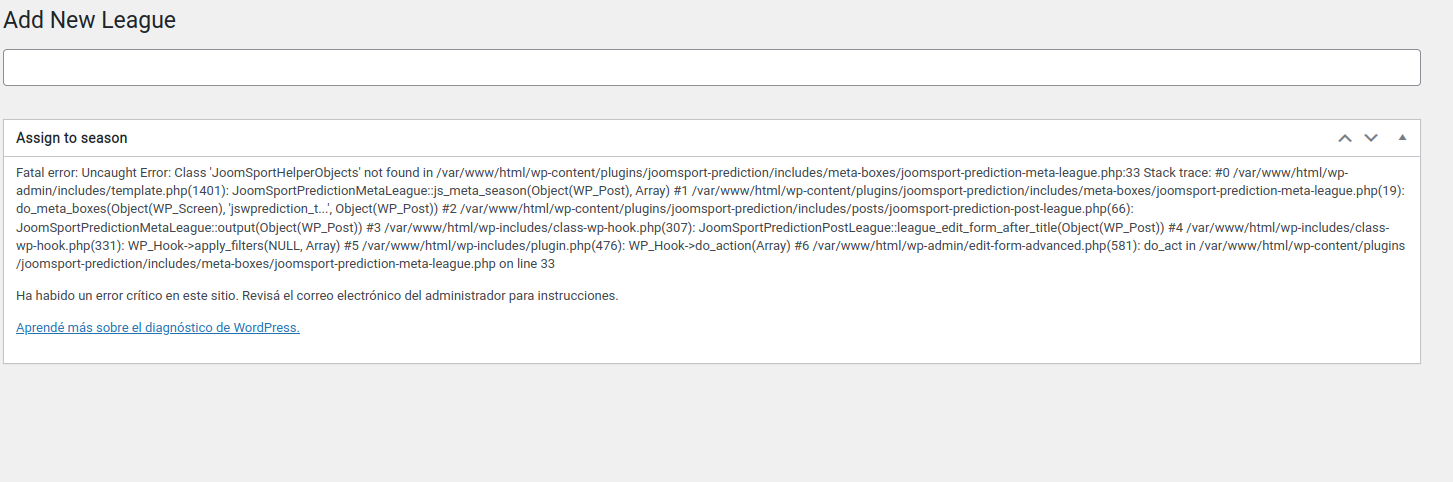This screenshot has width=1453, height=482.
Task: Click the Add New League page heading
Action: [90, 19]
